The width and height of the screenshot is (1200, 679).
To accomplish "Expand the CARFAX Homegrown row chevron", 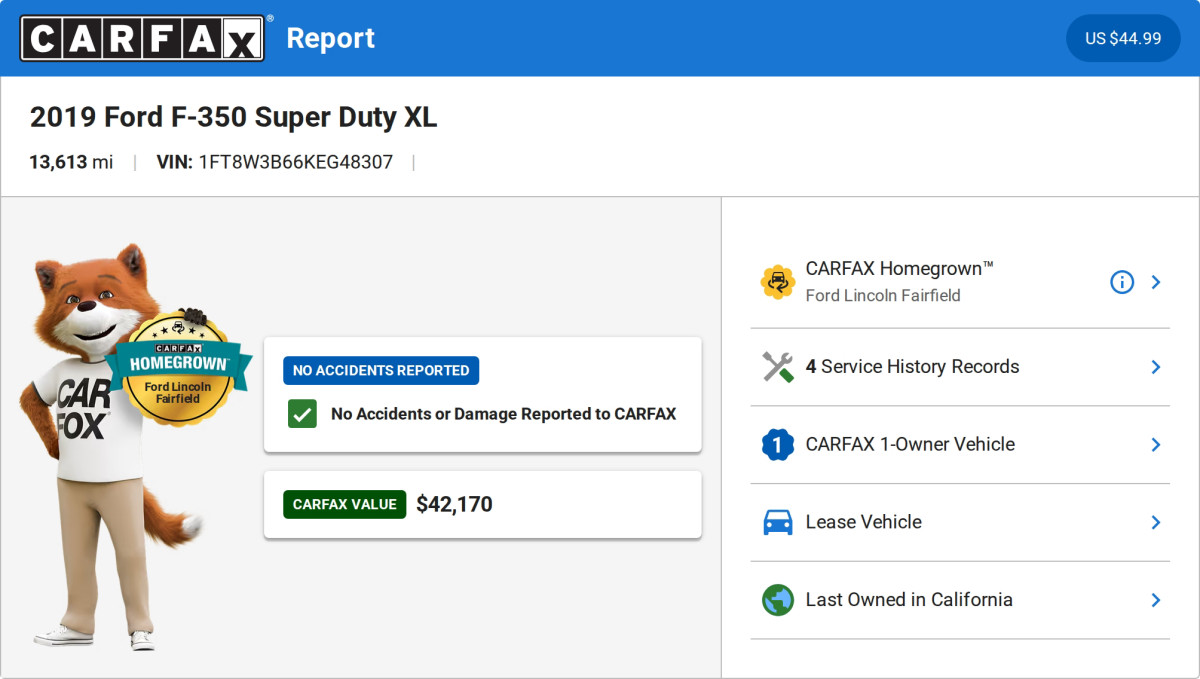I will pos(1156,282).
